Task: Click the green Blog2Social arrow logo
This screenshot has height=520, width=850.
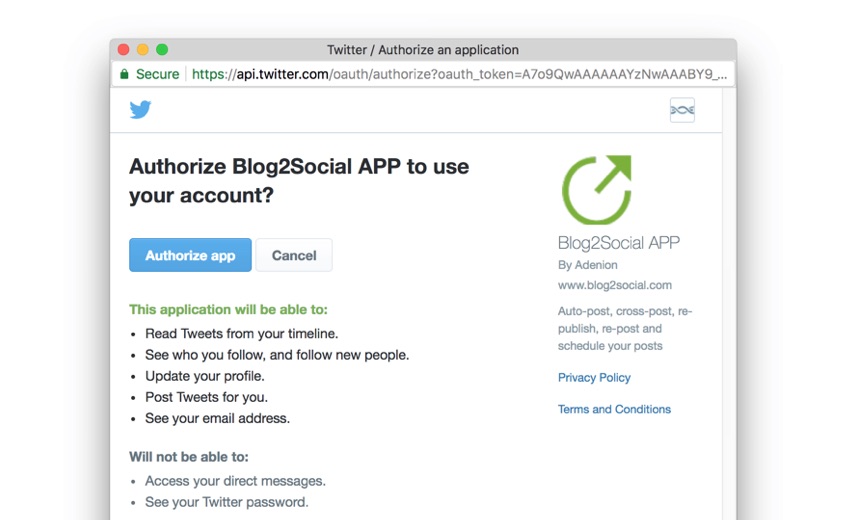Action: 597,189
